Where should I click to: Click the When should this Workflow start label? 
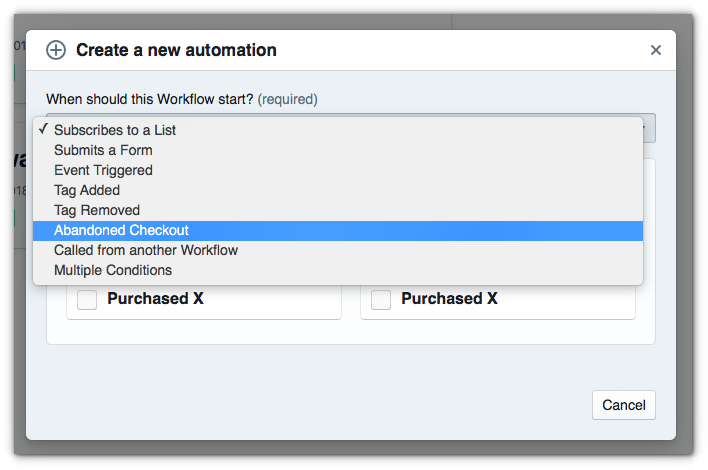pyautogui.click(x=149, y=99)
